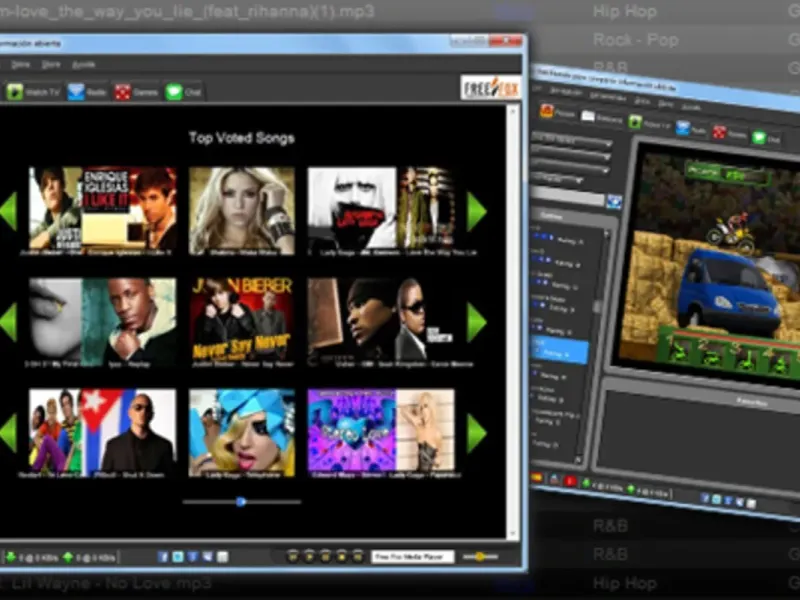The width and height of the screenshot is (800, 600).
Task: Expand the first dropdown in back window sidebar
Action: [571, 141]
